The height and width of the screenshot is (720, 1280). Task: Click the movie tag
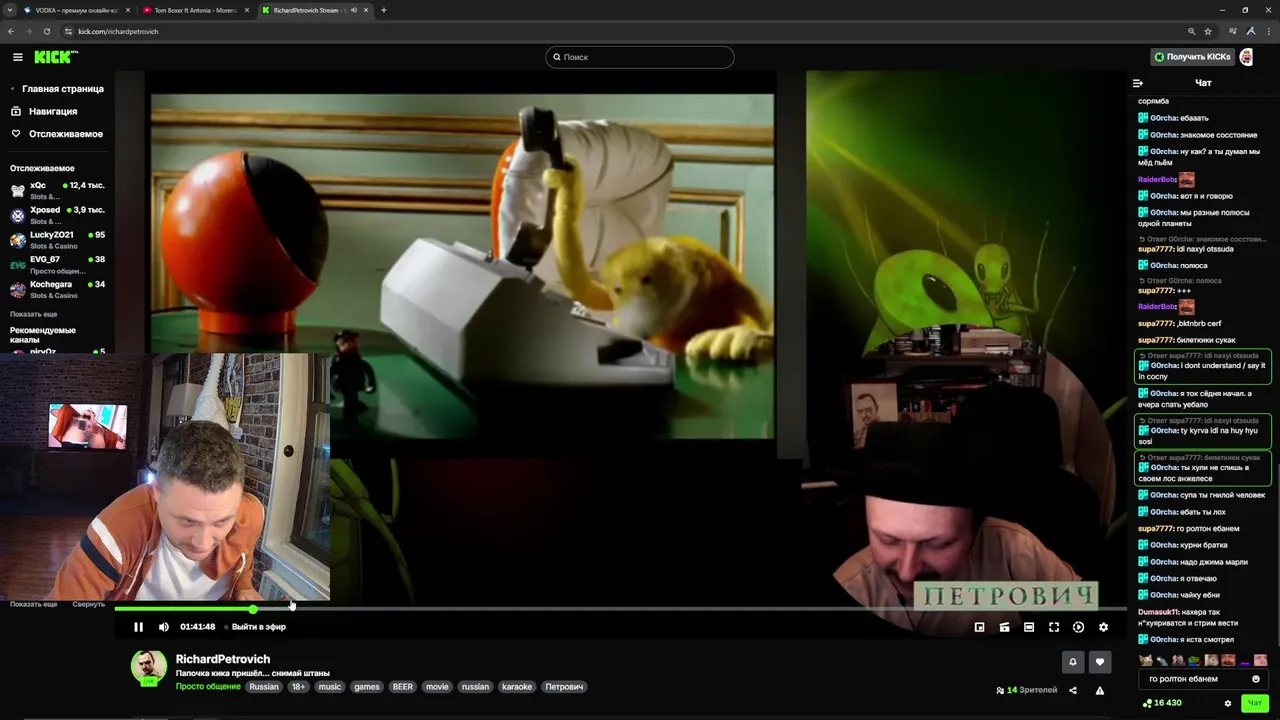click(437, 687)
